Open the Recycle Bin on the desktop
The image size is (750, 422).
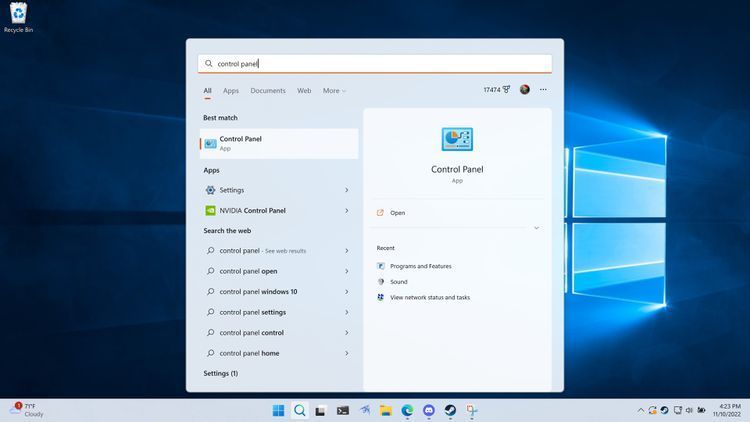(x=18, y=15)
